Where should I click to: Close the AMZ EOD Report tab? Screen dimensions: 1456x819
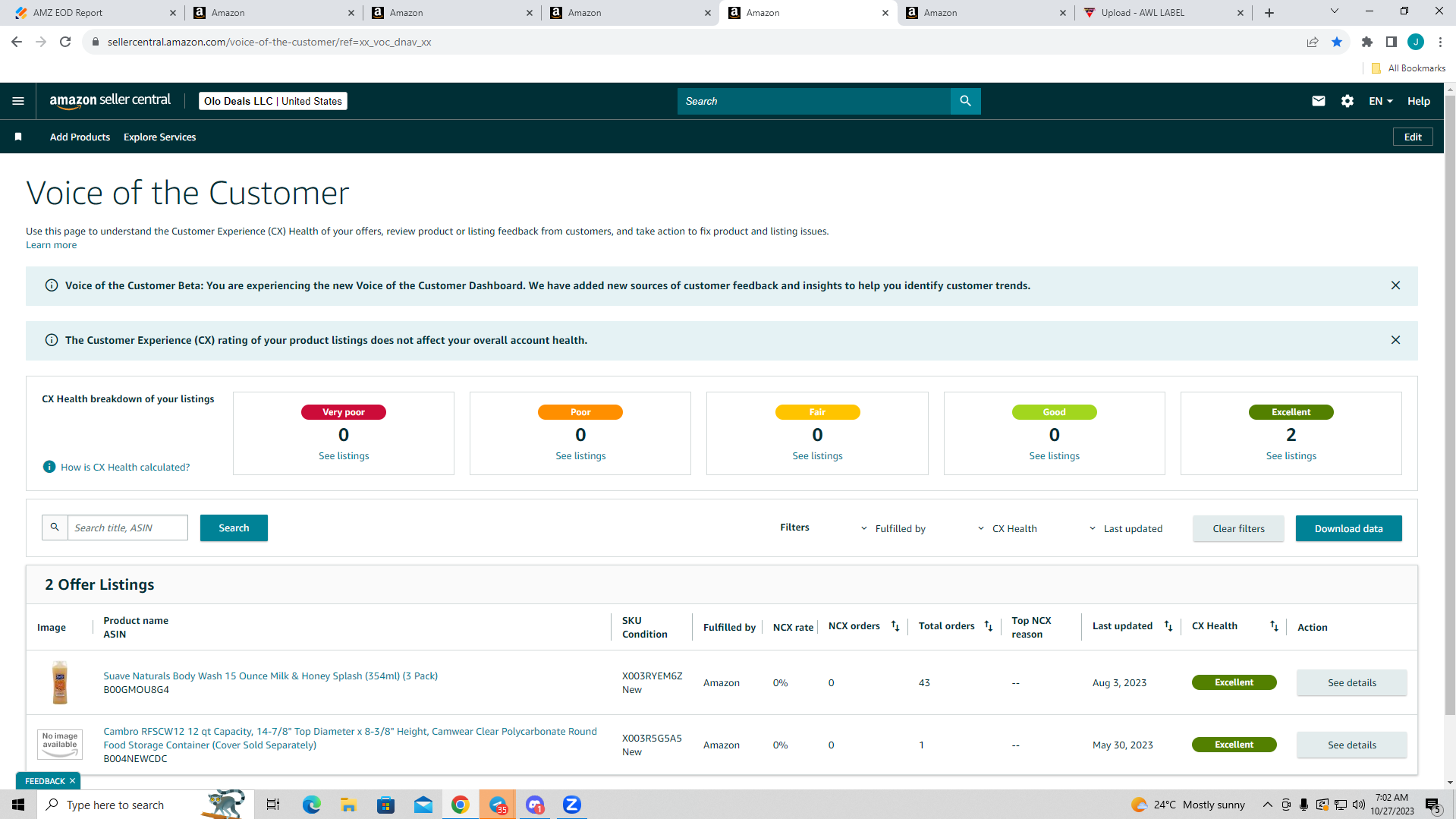[173, 13]
